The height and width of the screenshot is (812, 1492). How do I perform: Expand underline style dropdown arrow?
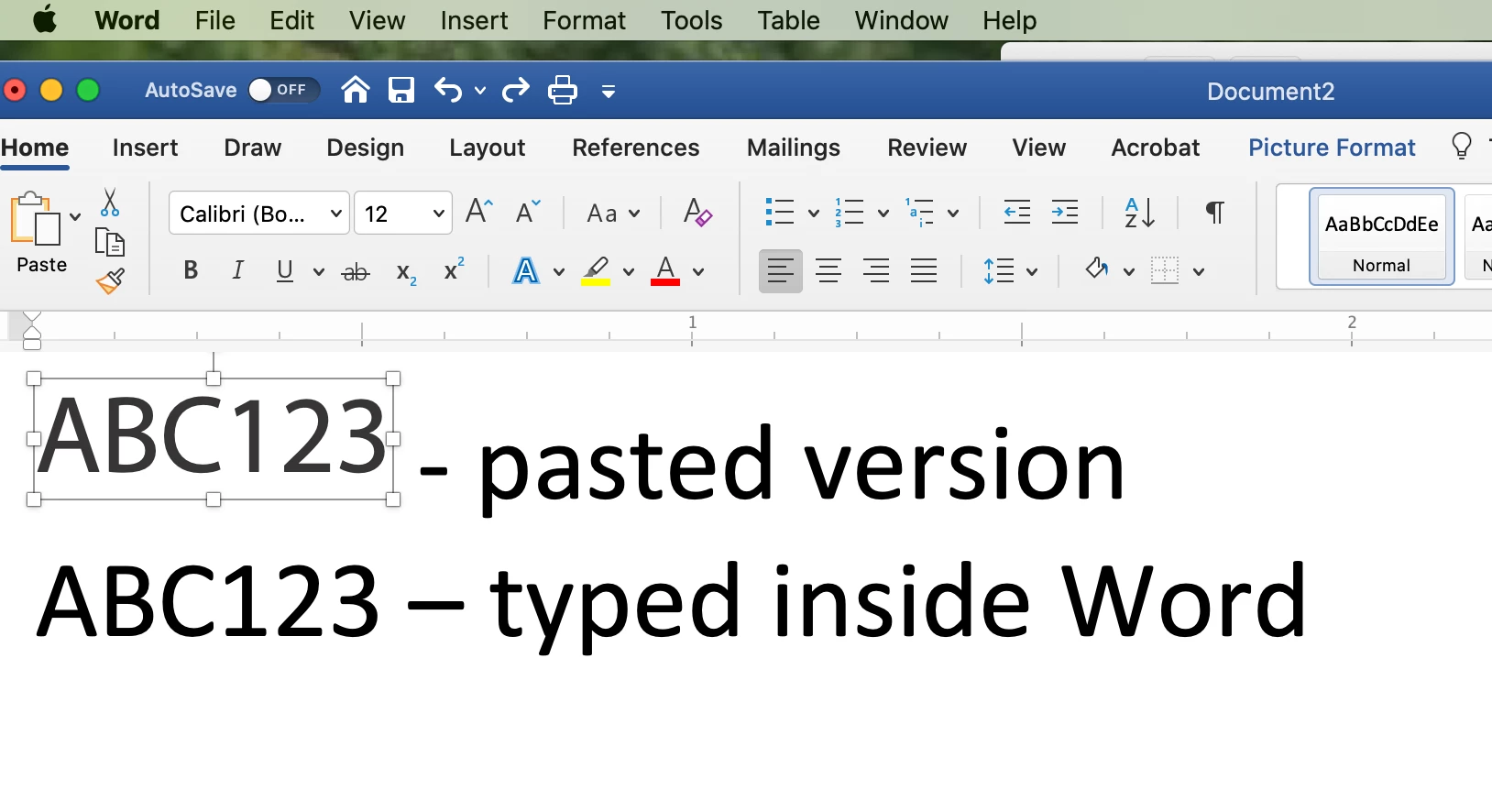click(x=318, y=272)
